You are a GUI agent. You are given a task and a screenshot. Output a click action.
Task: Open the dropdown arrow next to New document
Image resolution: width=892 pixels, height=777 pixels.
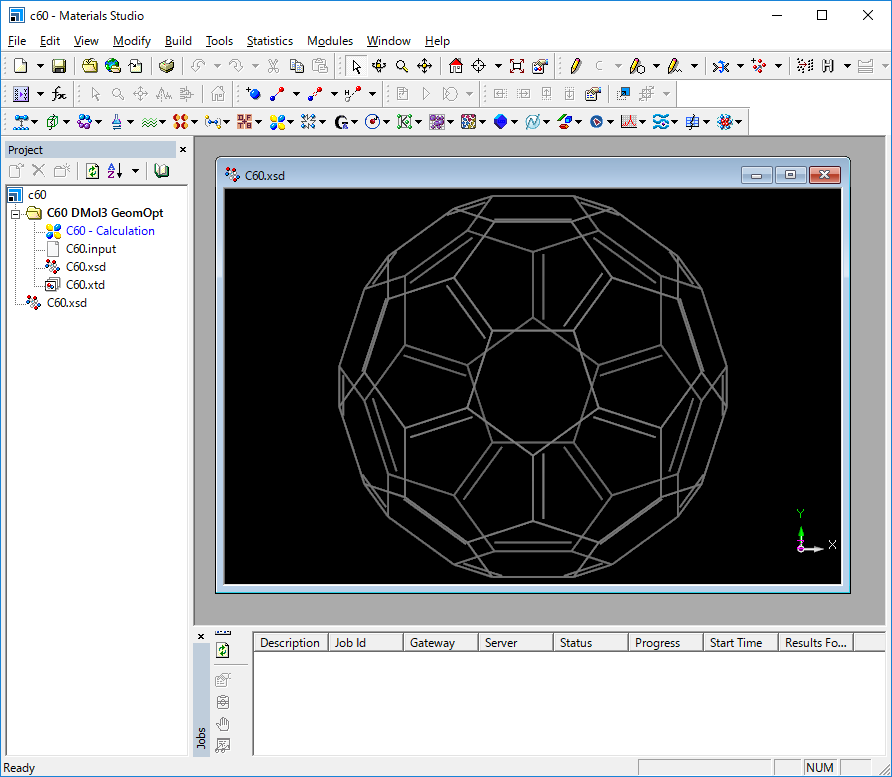40,66
